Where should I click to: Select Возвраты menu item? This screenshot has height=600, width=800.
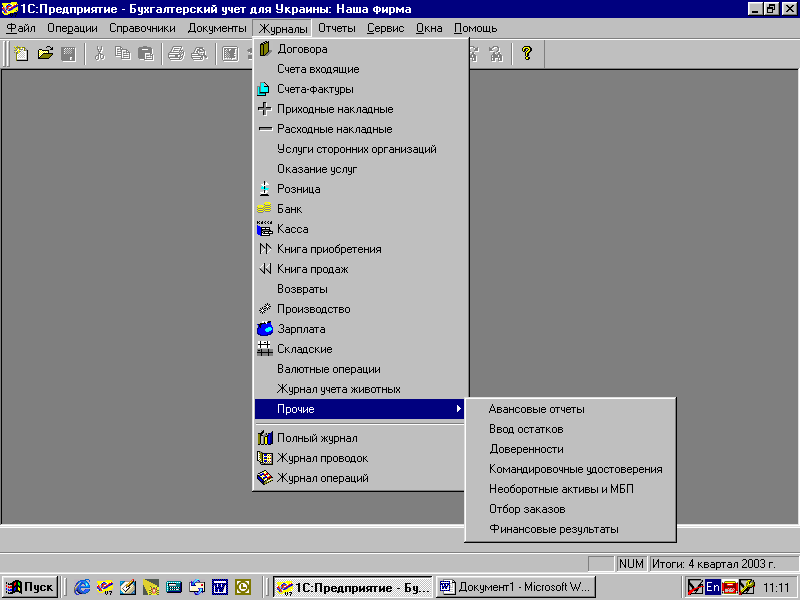(x=359, y=289)
